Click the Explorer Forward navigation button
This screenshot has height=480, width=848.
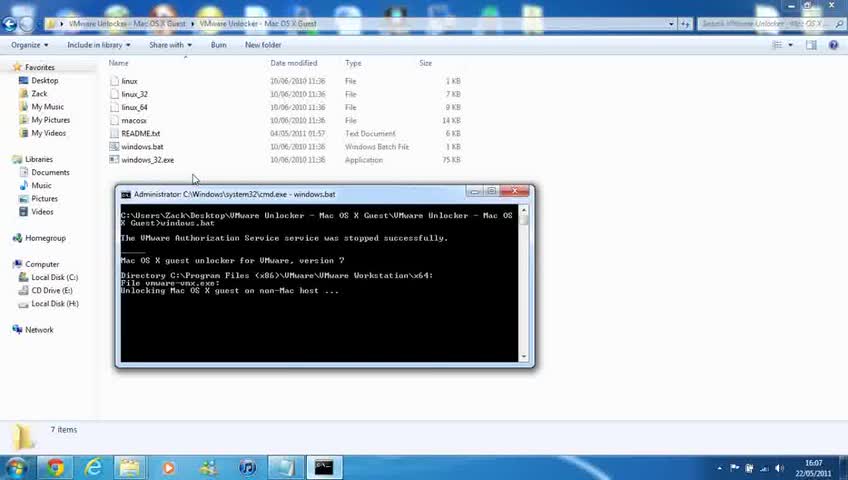[x=26, y=24]
